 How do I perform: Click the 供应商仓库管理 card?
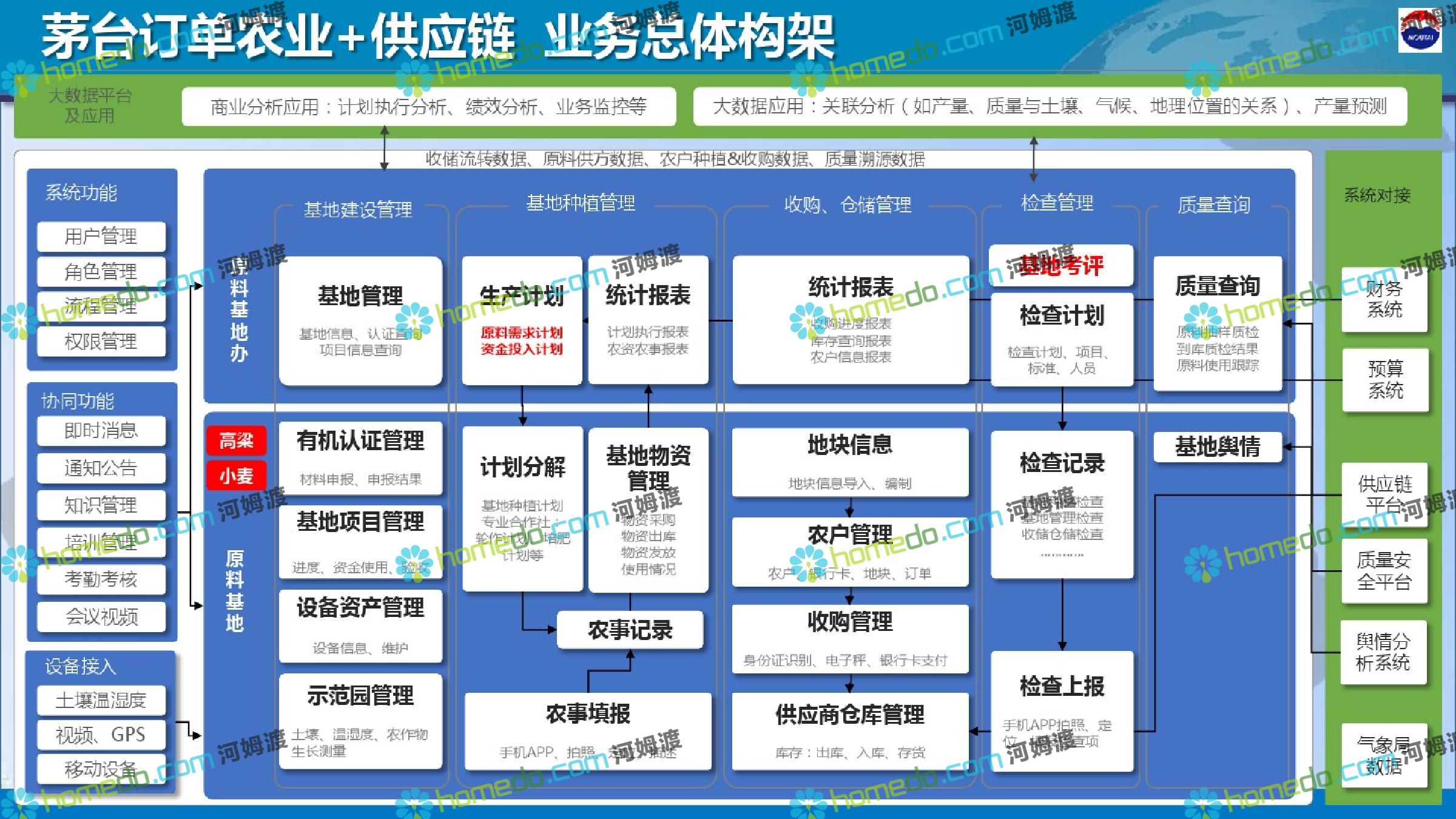point(850,731)
